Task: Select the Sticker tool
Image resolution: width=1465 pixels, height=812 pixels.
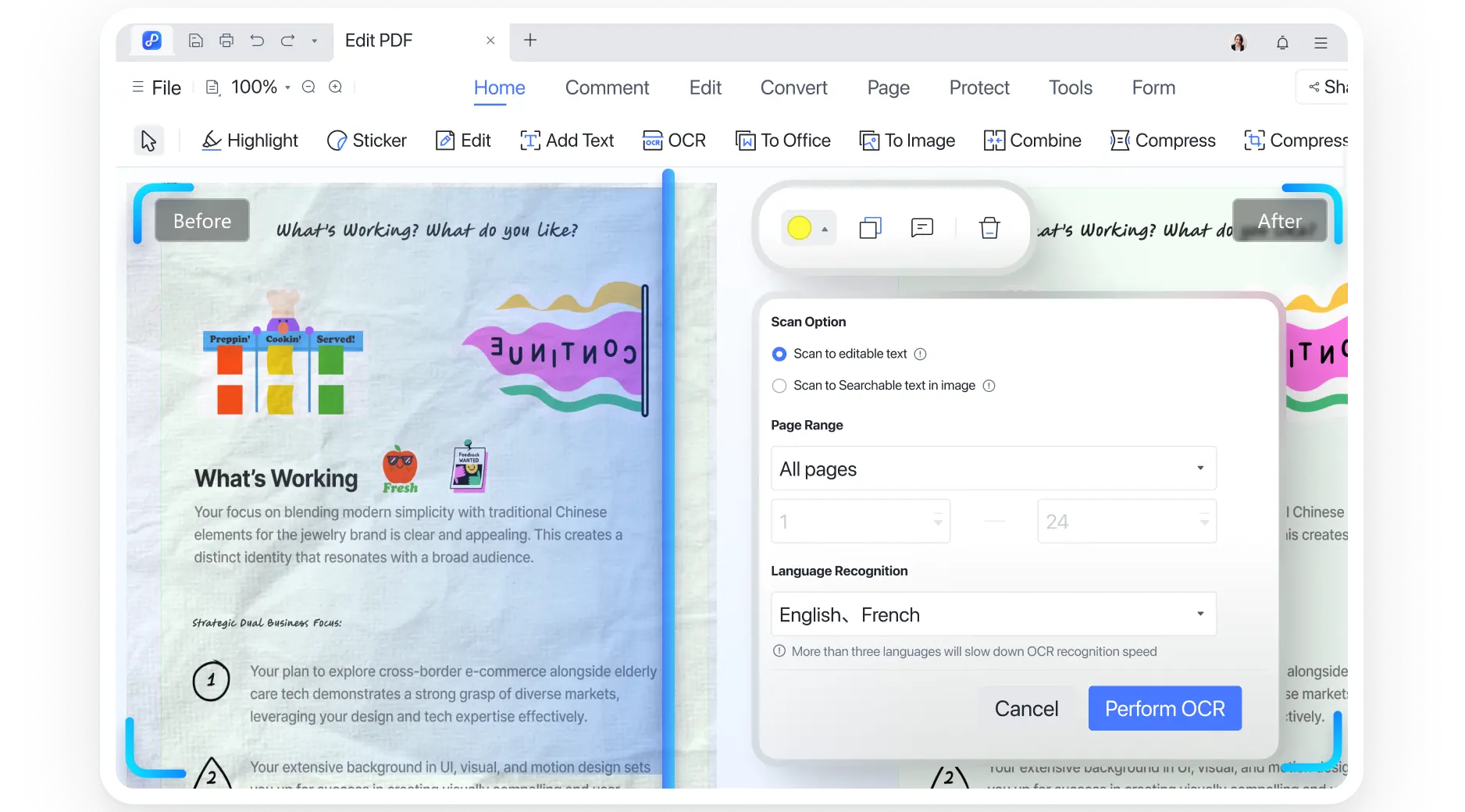Action: pos(367,141)
